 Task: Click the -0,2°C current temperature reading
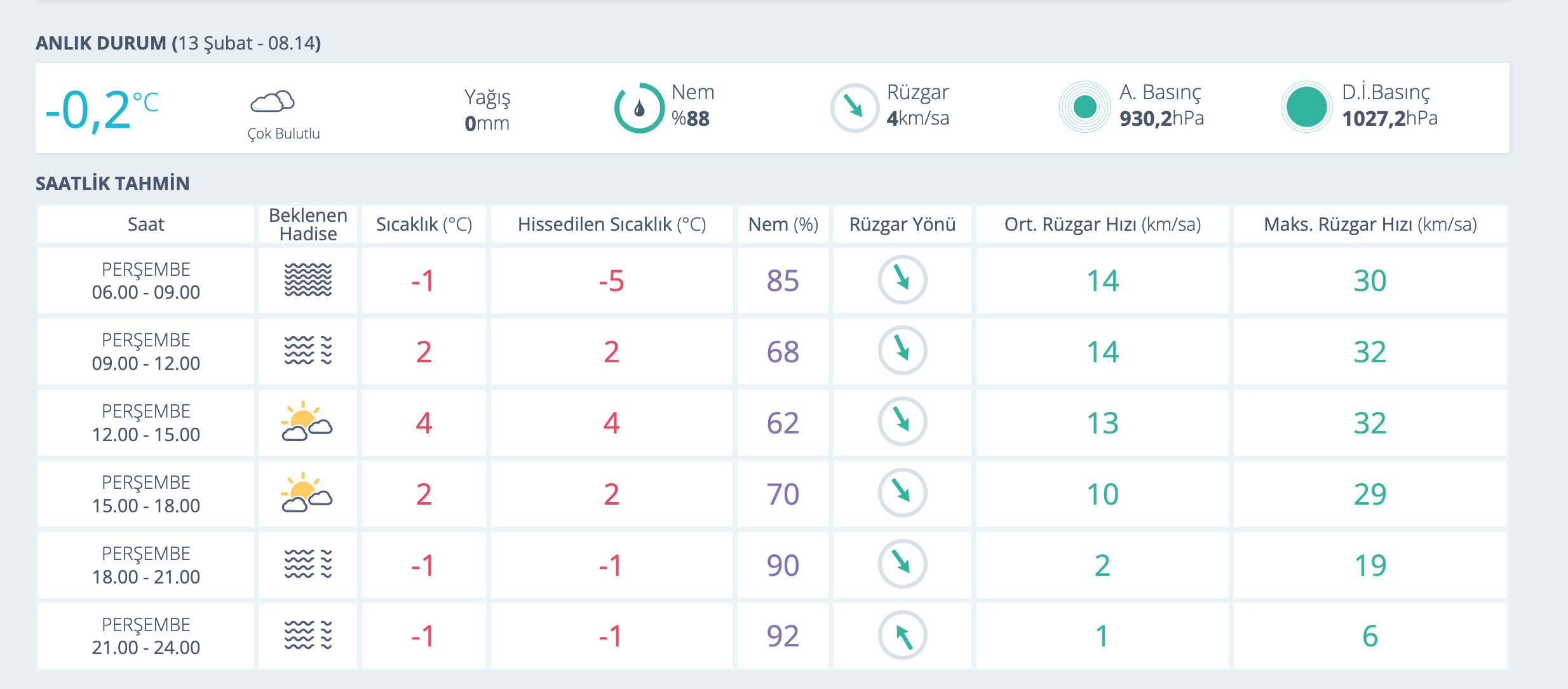(x=102, y=109)
